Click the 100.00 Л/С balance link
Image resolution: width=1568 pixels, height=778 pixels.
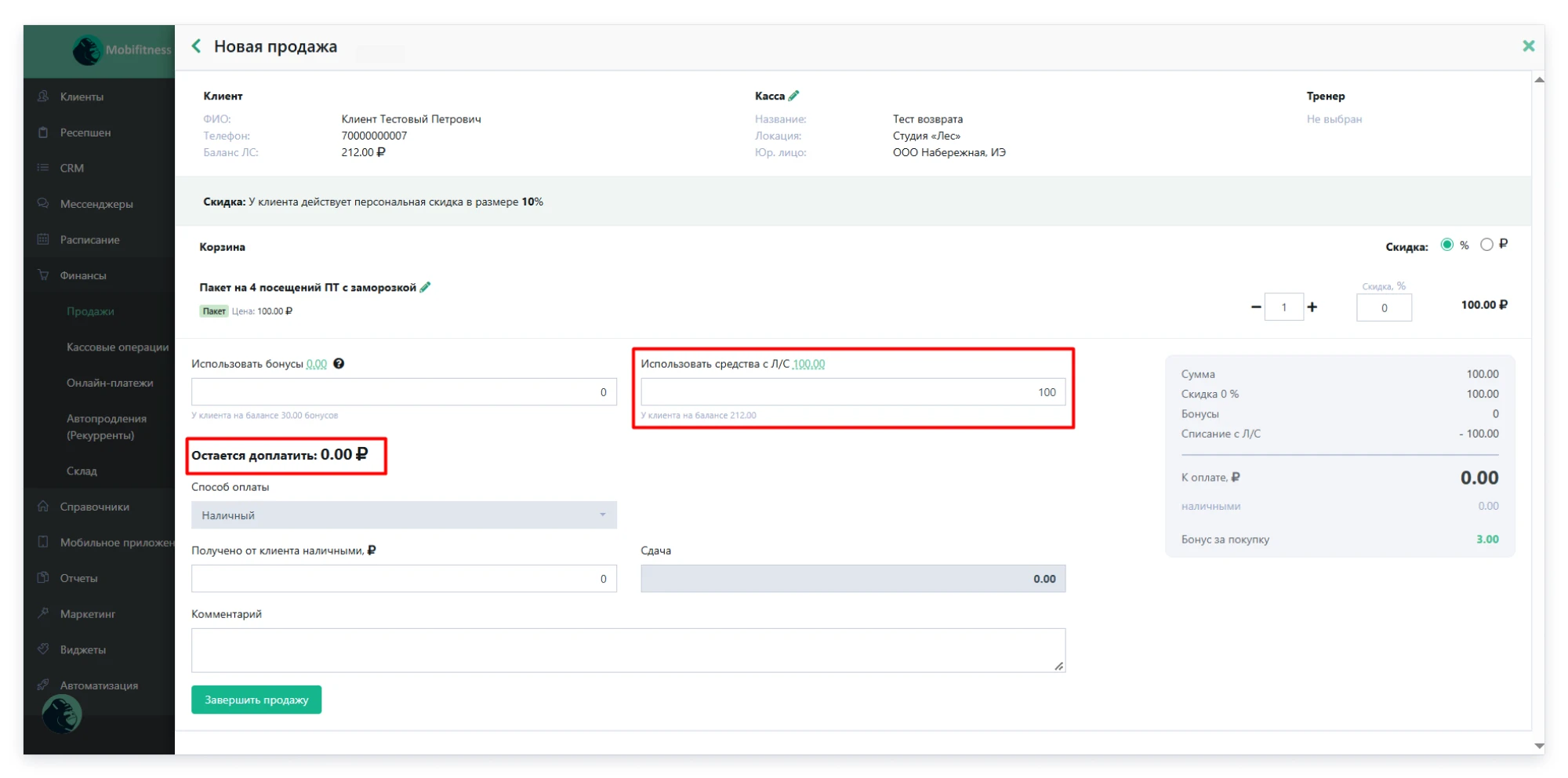click(x=808, y=364)
